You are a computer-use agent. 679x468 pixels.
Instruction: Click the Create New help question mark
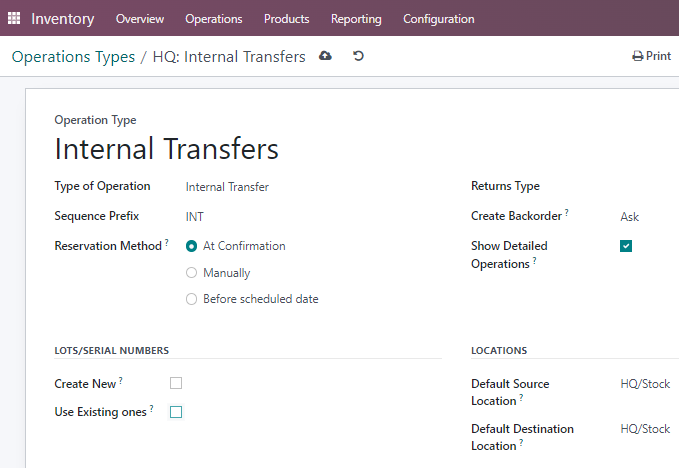(x=121, y=380)
